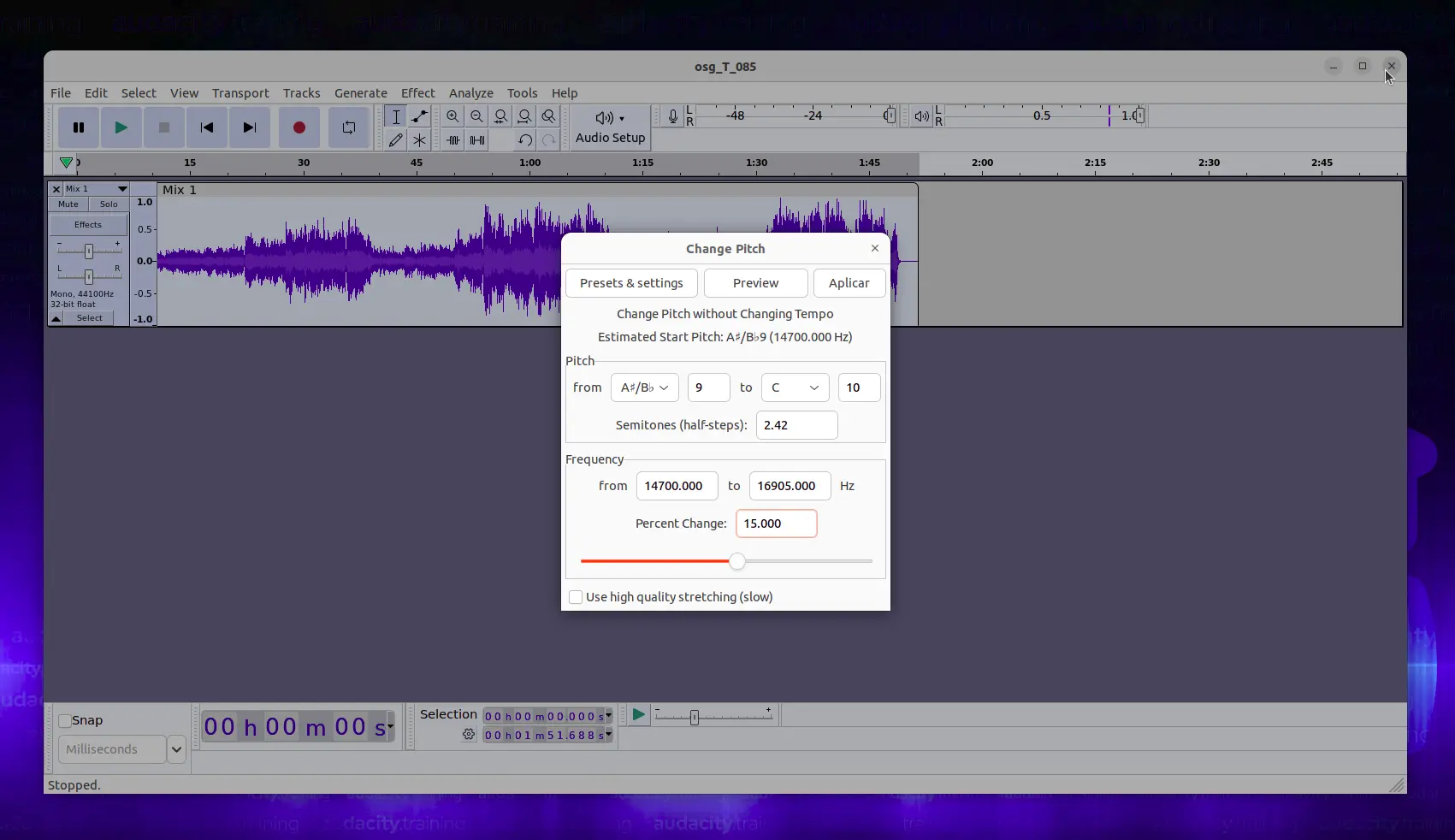Open the Milliseconds snap dropdown arrow
The image size is (1455, 840).
tap(176, 749)
